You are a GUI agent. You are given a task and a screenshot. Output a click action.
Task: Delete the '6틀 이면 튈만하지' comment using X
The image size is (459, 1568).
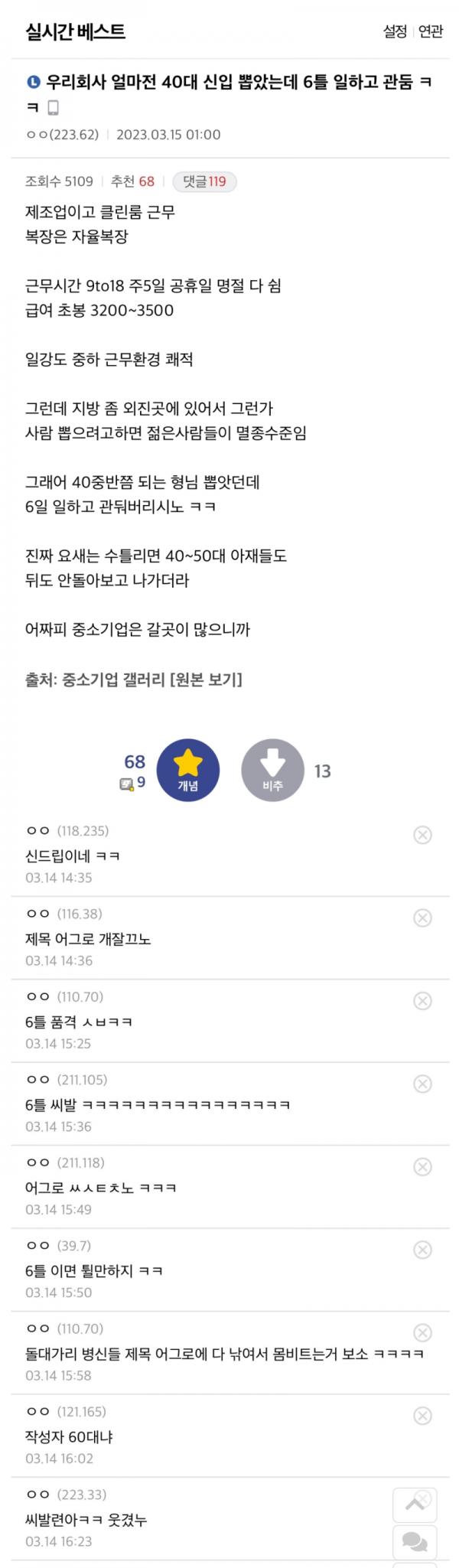[422, 1250]
